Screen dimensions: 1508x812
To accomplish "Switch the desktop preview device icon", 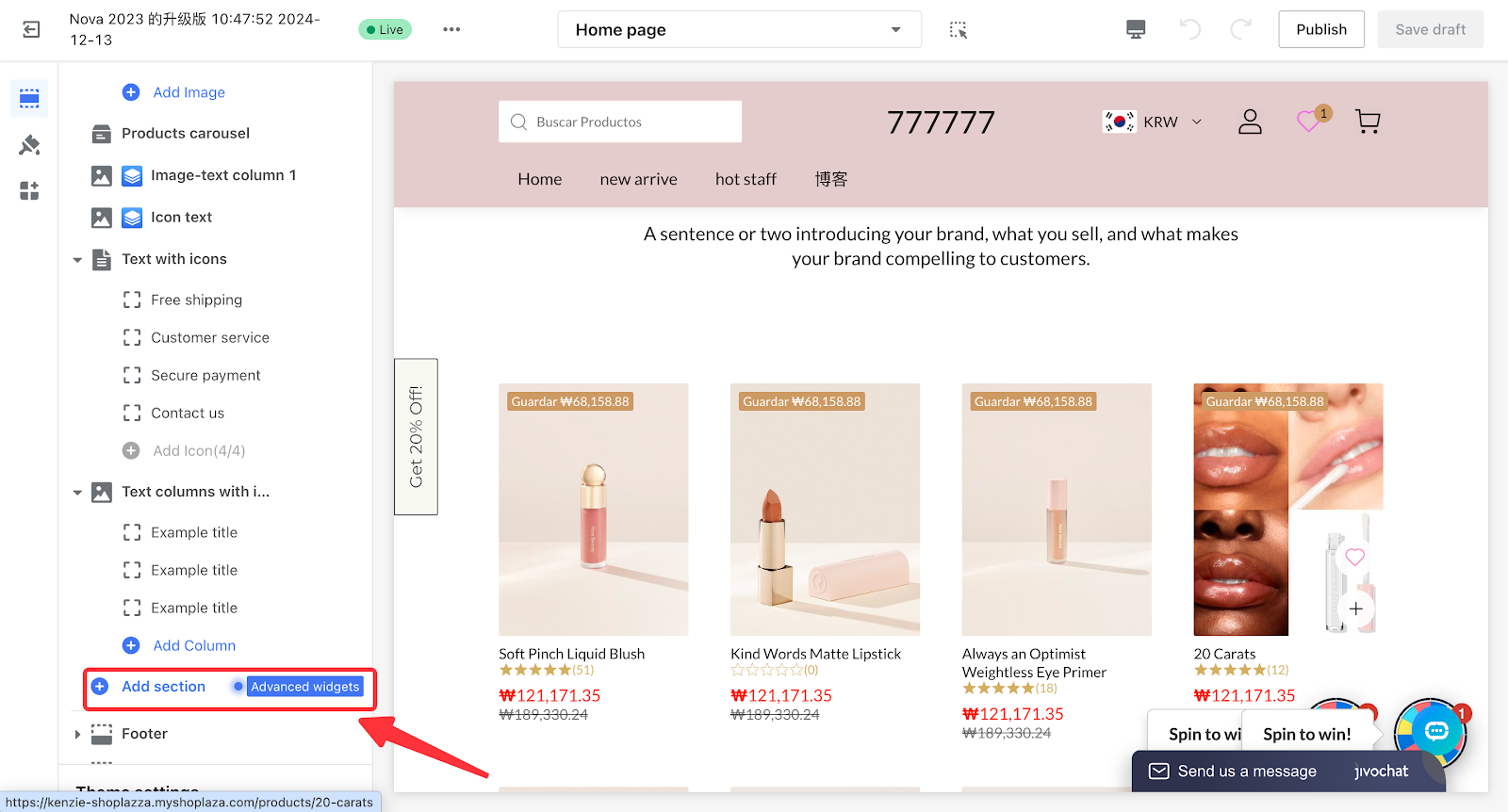I will click(x=1136, y=30).
